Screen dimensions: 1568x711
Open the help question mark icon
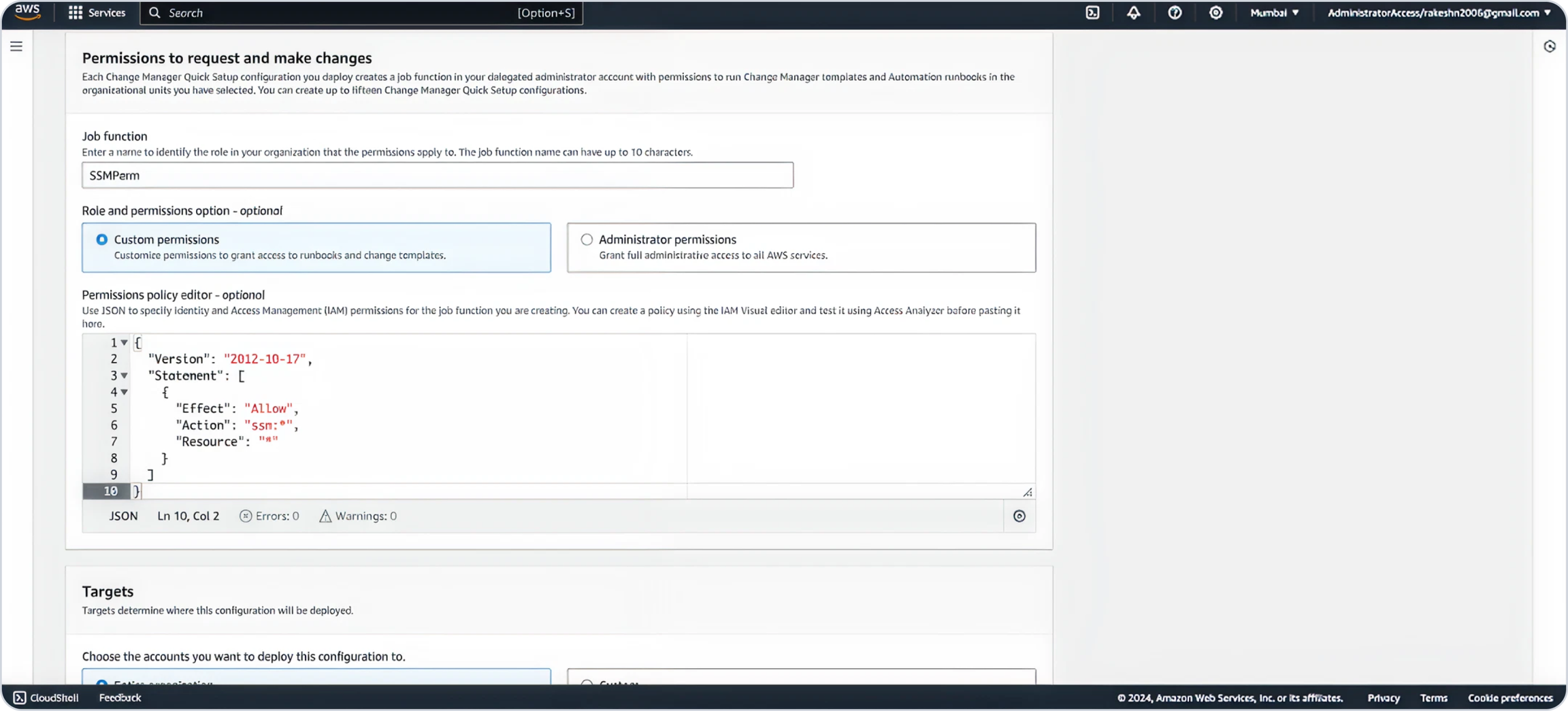coord(1175,13)
